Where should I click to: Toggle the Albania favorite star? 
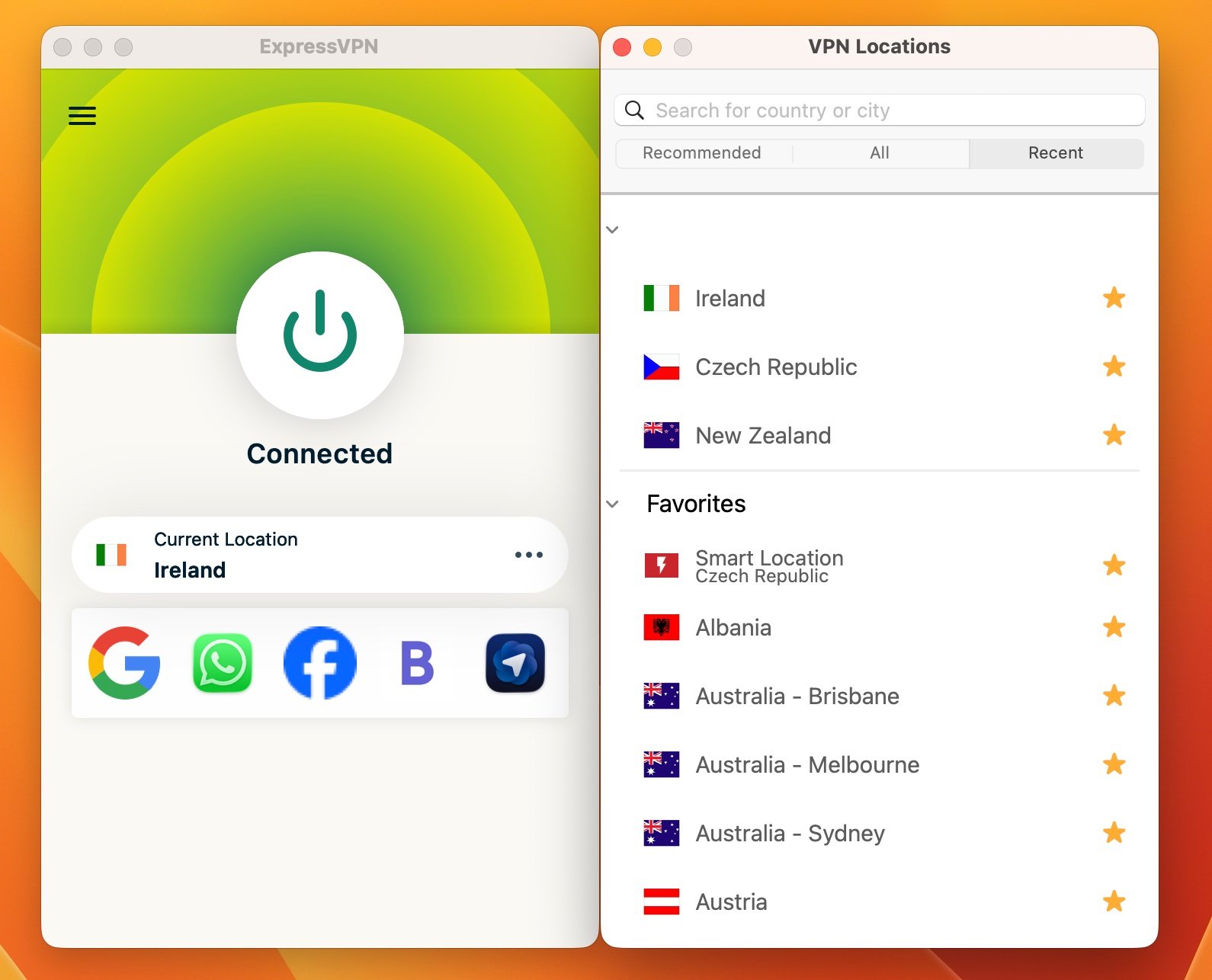click(x=1114, y=627)
